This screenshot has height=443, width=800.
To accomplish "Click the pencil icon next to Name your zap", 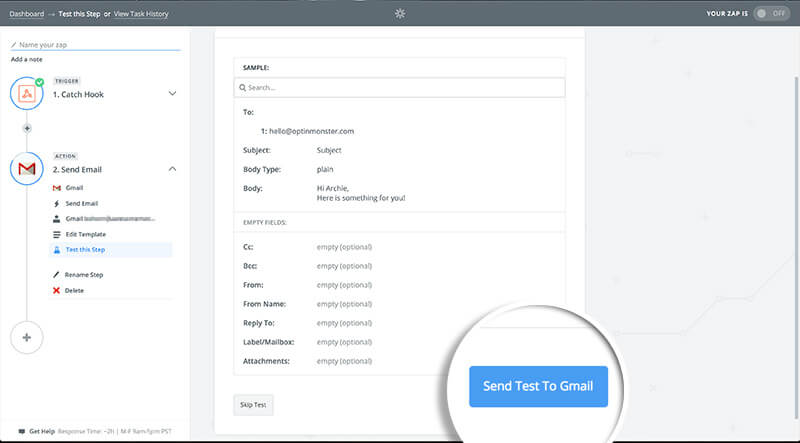I will (14, 45).
